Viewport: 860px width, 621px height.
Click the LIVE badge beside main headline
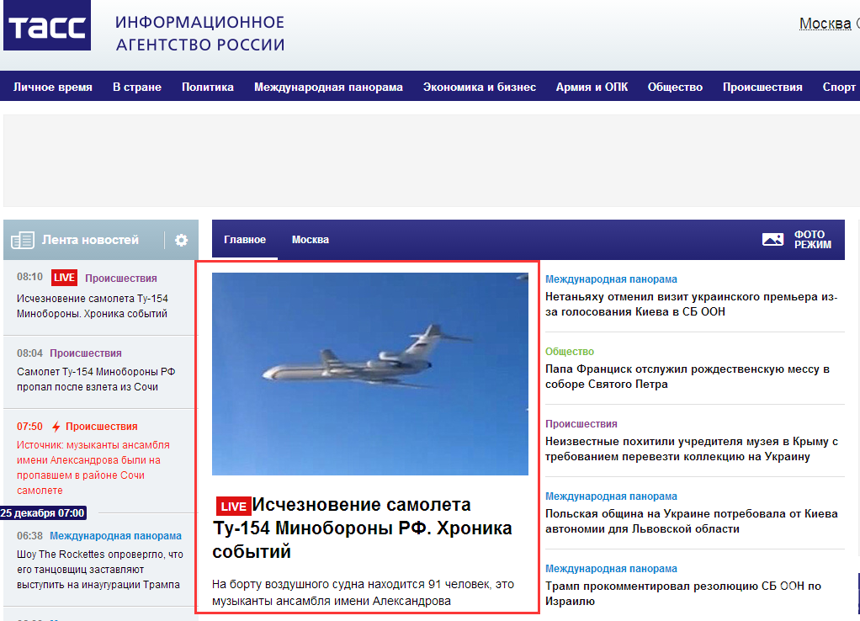click(x=233, y=506)
